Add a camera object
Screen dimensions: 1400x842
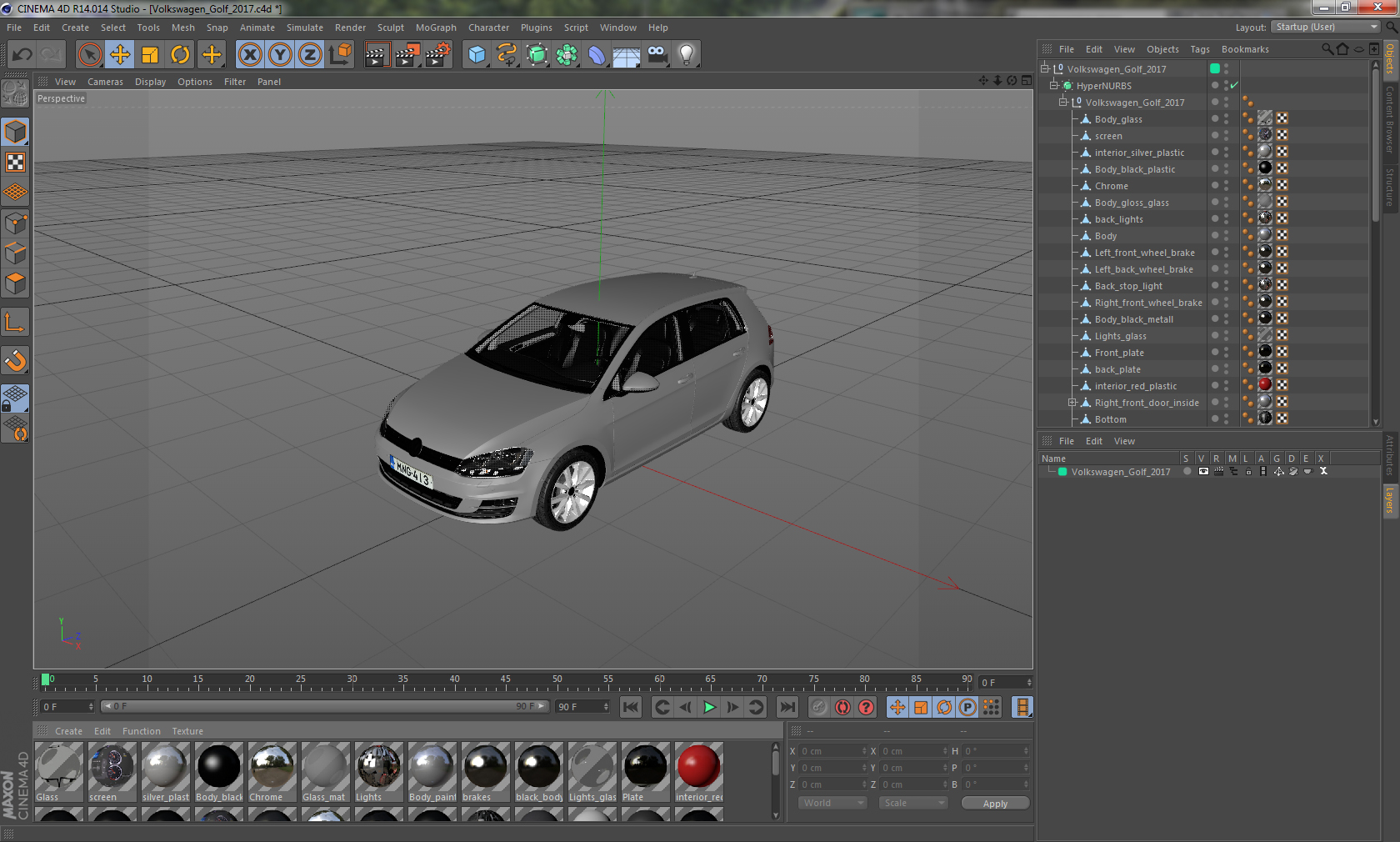coord(657,55)
